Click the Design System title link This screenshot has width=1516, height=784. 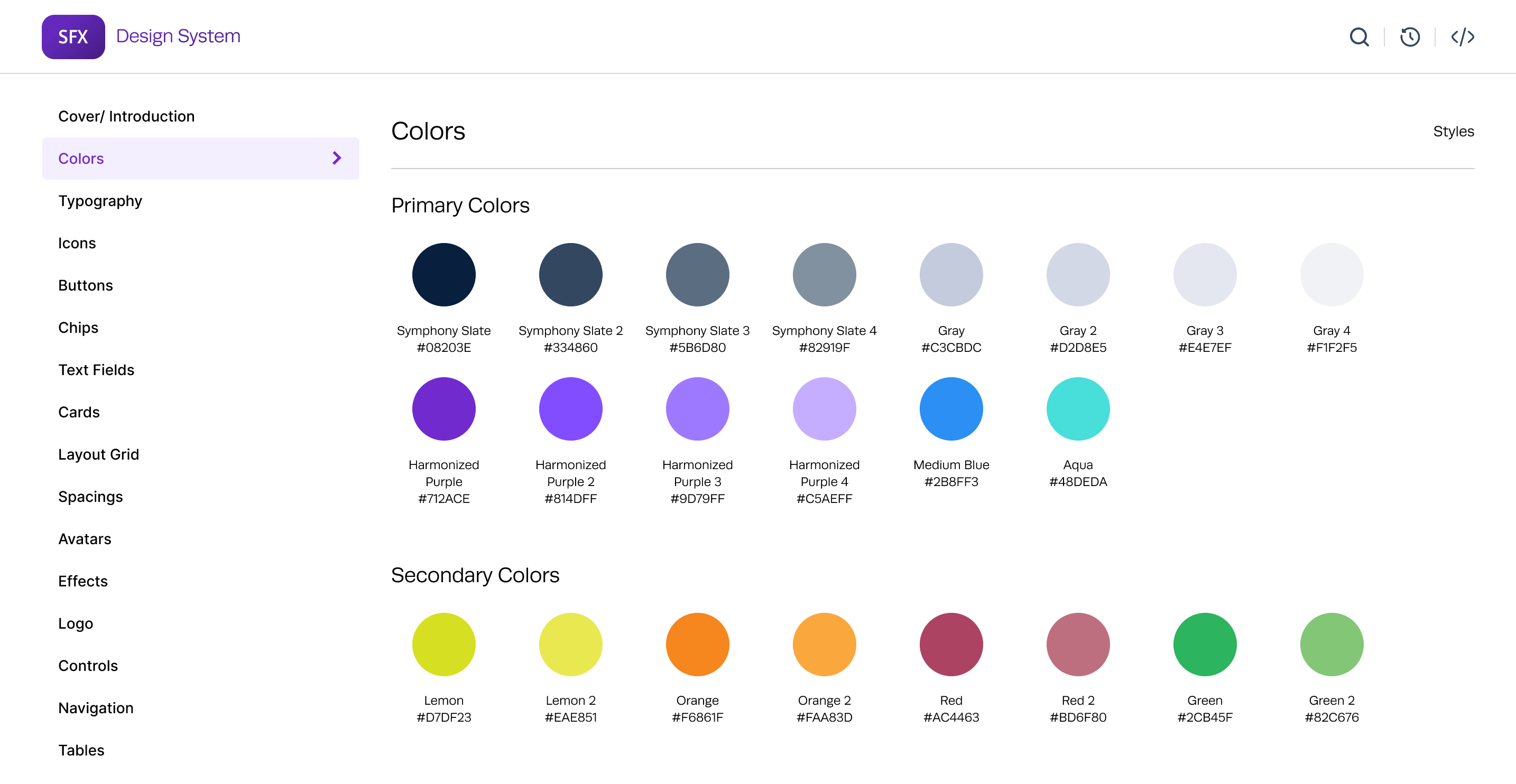[178, 36]
